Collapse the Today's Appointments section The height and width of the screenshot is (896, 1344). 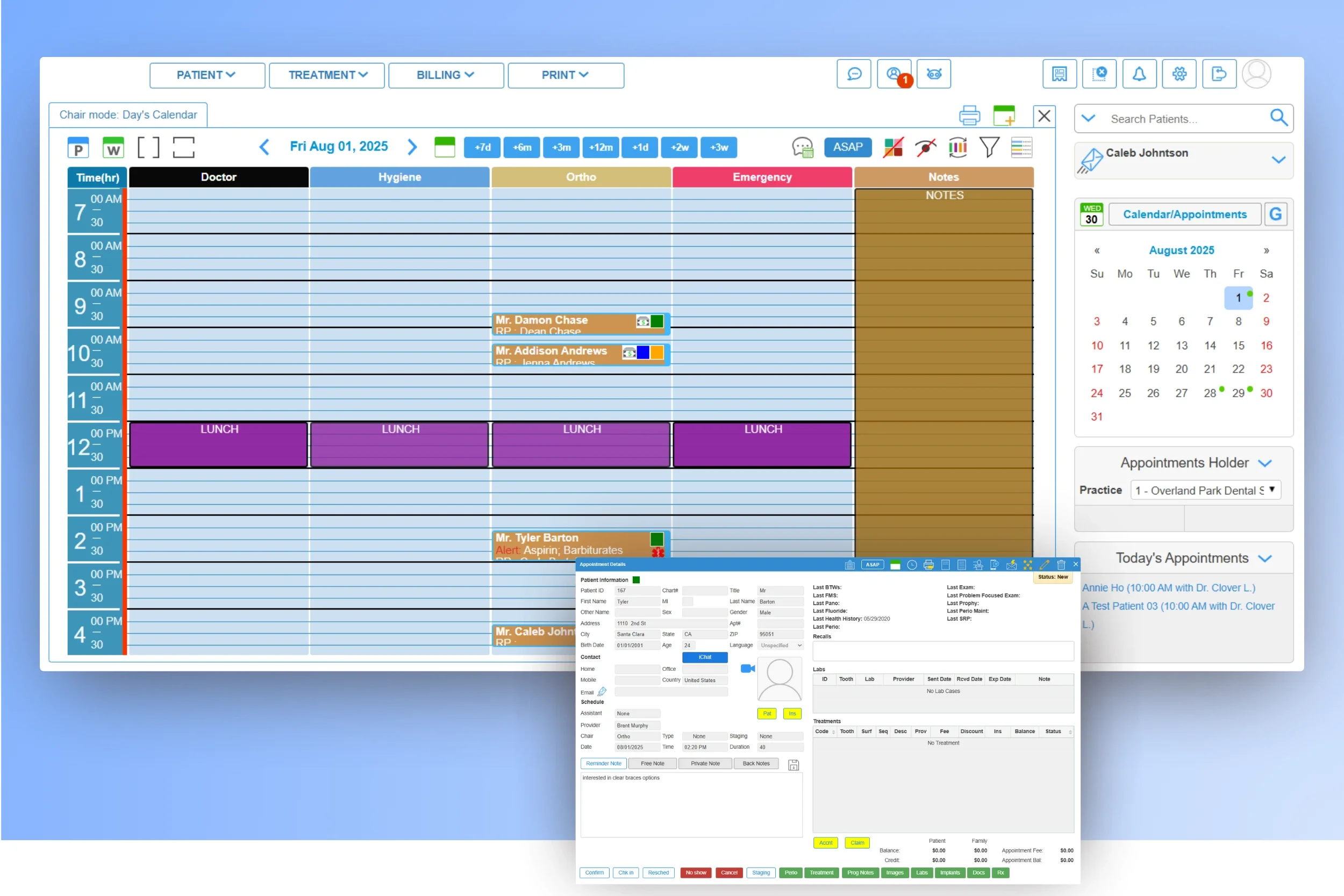[x=1265, y=558]
